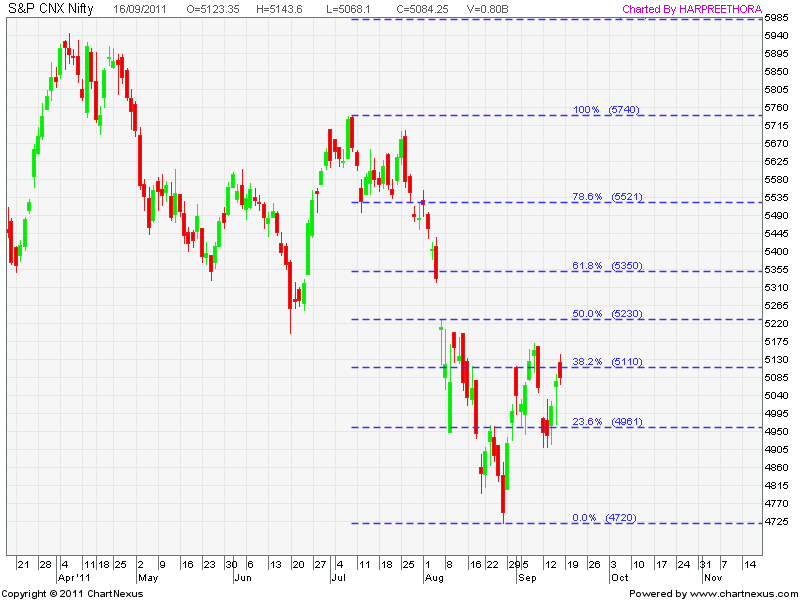
Task: Click the 5085 price axis label
Action: tap(776, 378)
